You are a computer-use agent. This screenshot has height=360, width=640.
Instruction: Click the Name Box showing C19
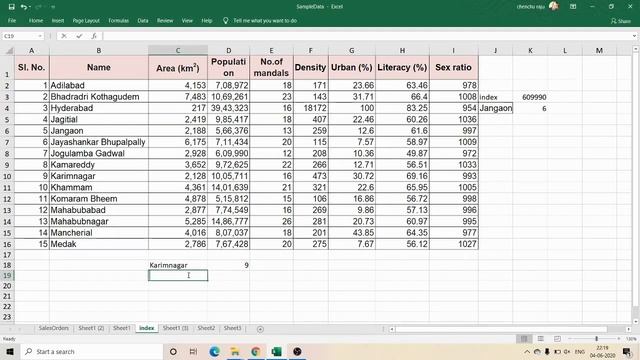[20, 36]
